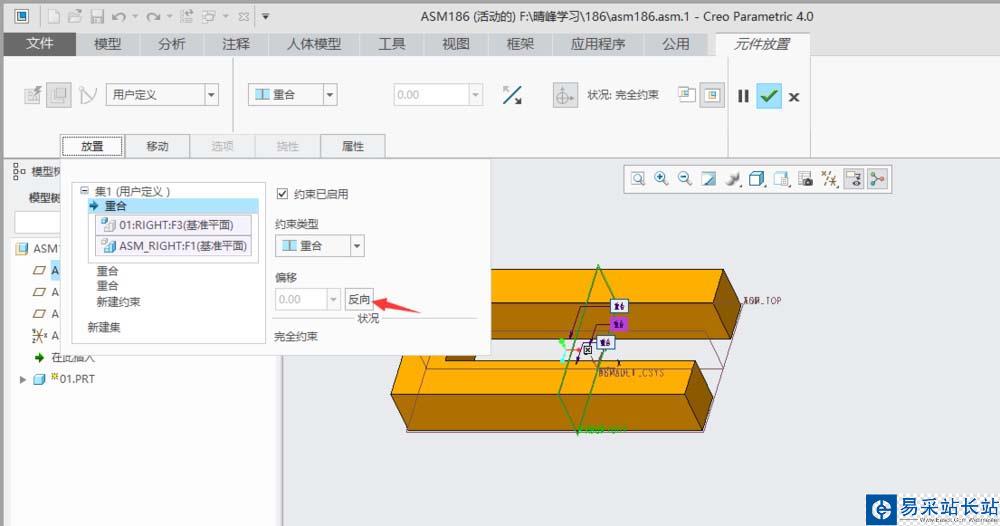Toggle show component in separate window icon
This screenshot has height=526, width=1000.
686,94
